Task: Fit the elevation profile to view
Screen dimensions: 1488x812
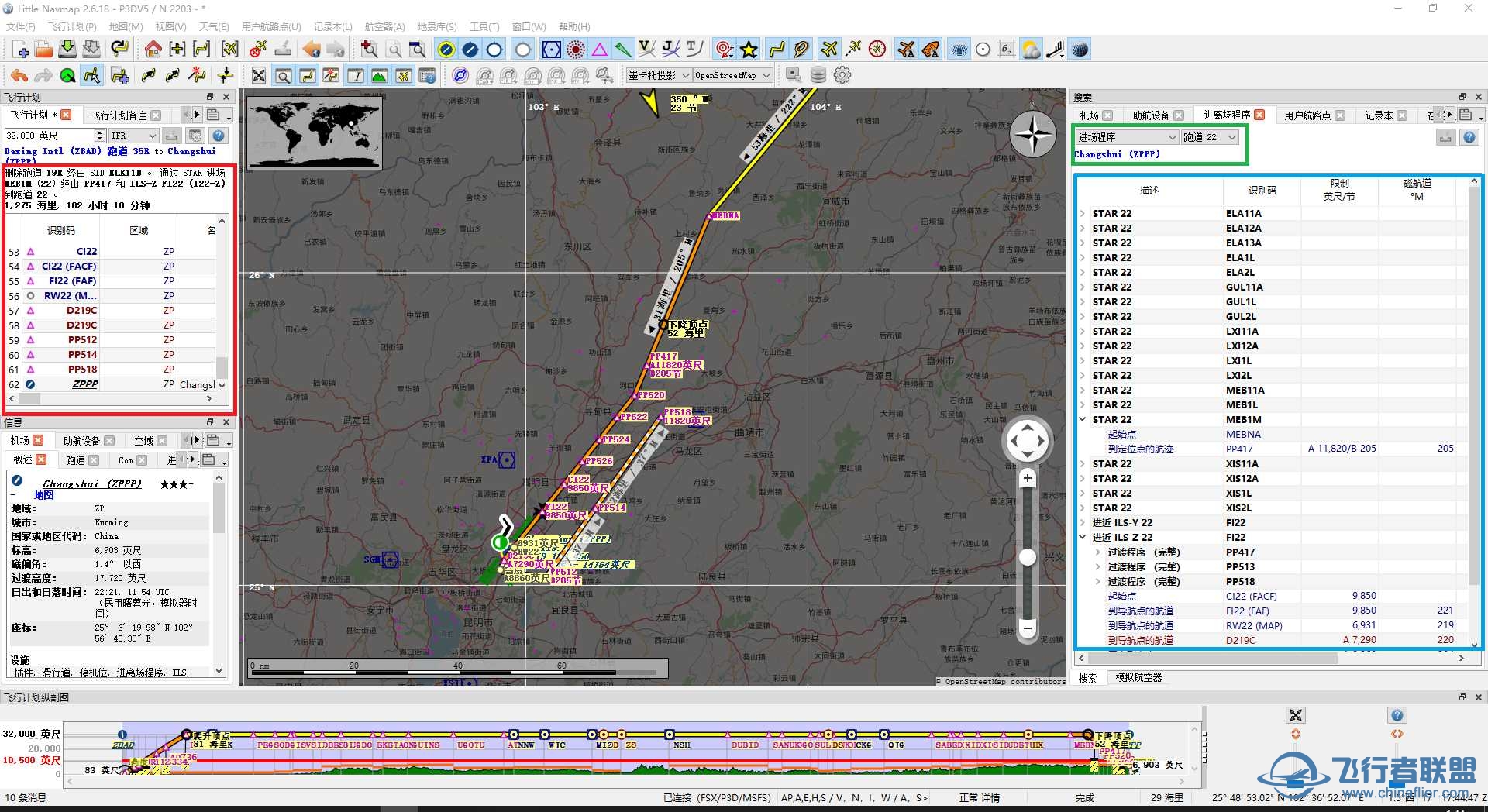Action: [x=1296, y=715]
